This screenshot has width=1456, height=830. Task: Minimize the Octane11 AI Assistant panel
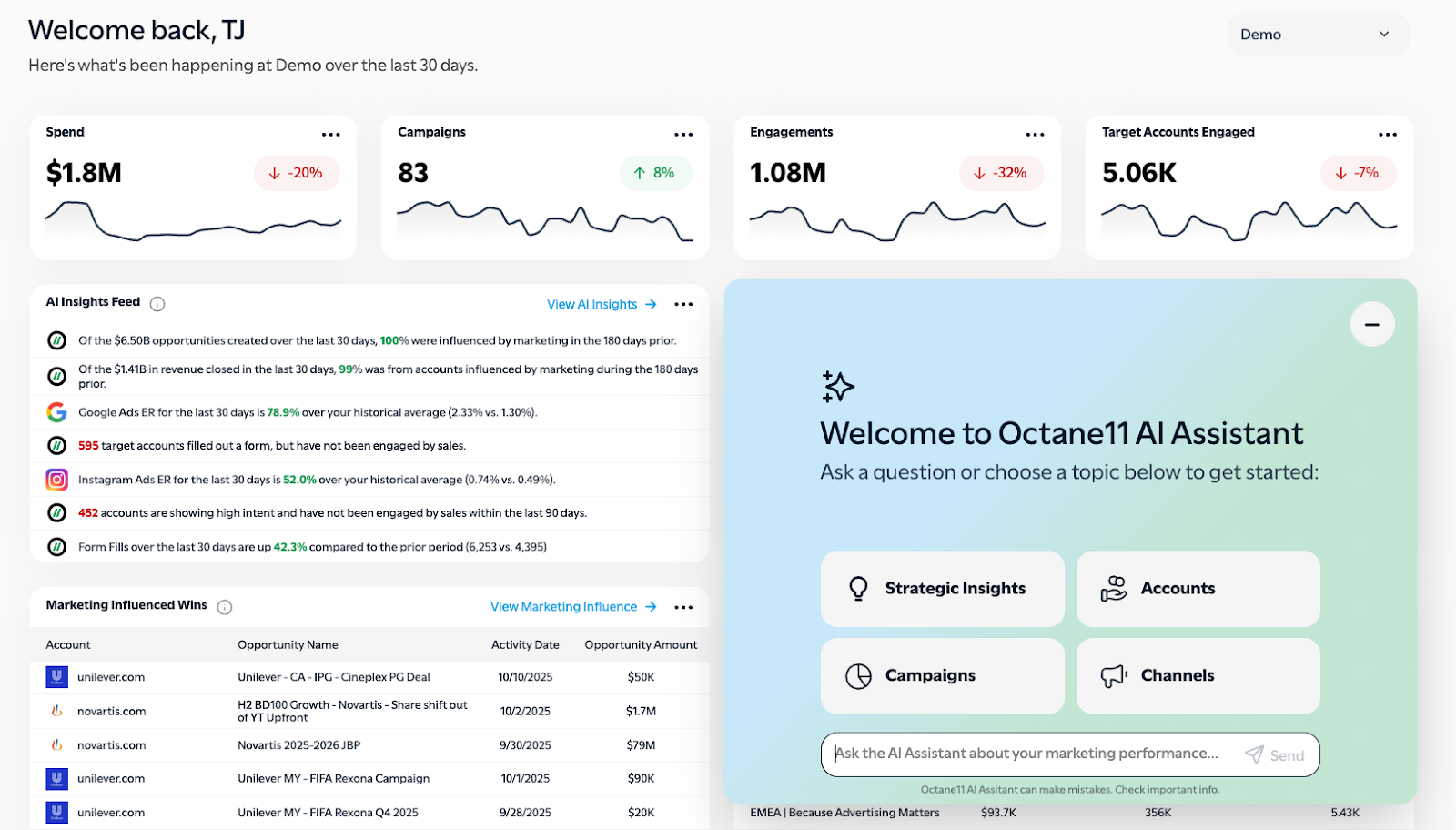coord(1371,324)
